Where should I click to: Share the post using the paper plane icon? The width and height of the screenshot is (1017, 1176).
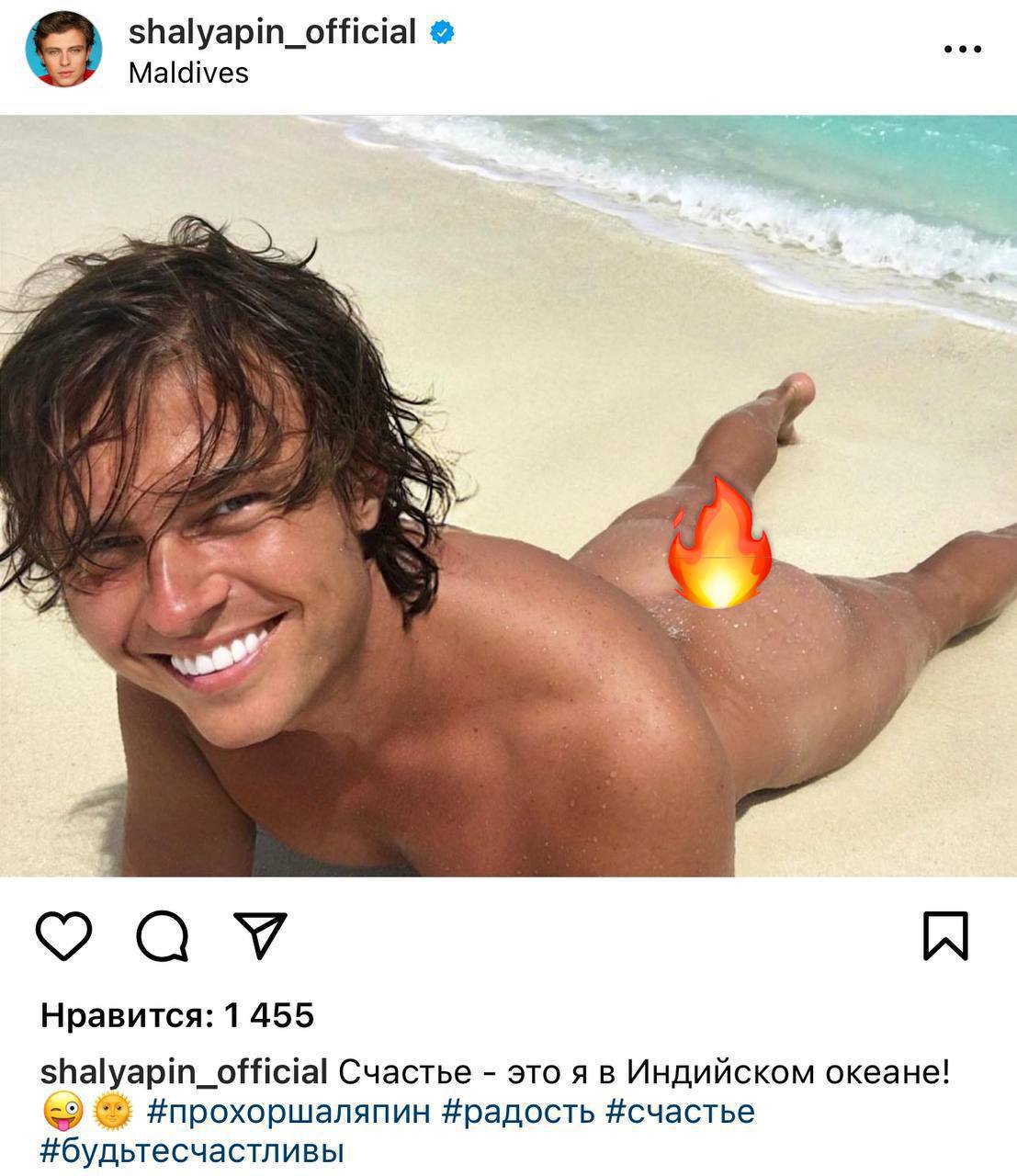(261, 935)
